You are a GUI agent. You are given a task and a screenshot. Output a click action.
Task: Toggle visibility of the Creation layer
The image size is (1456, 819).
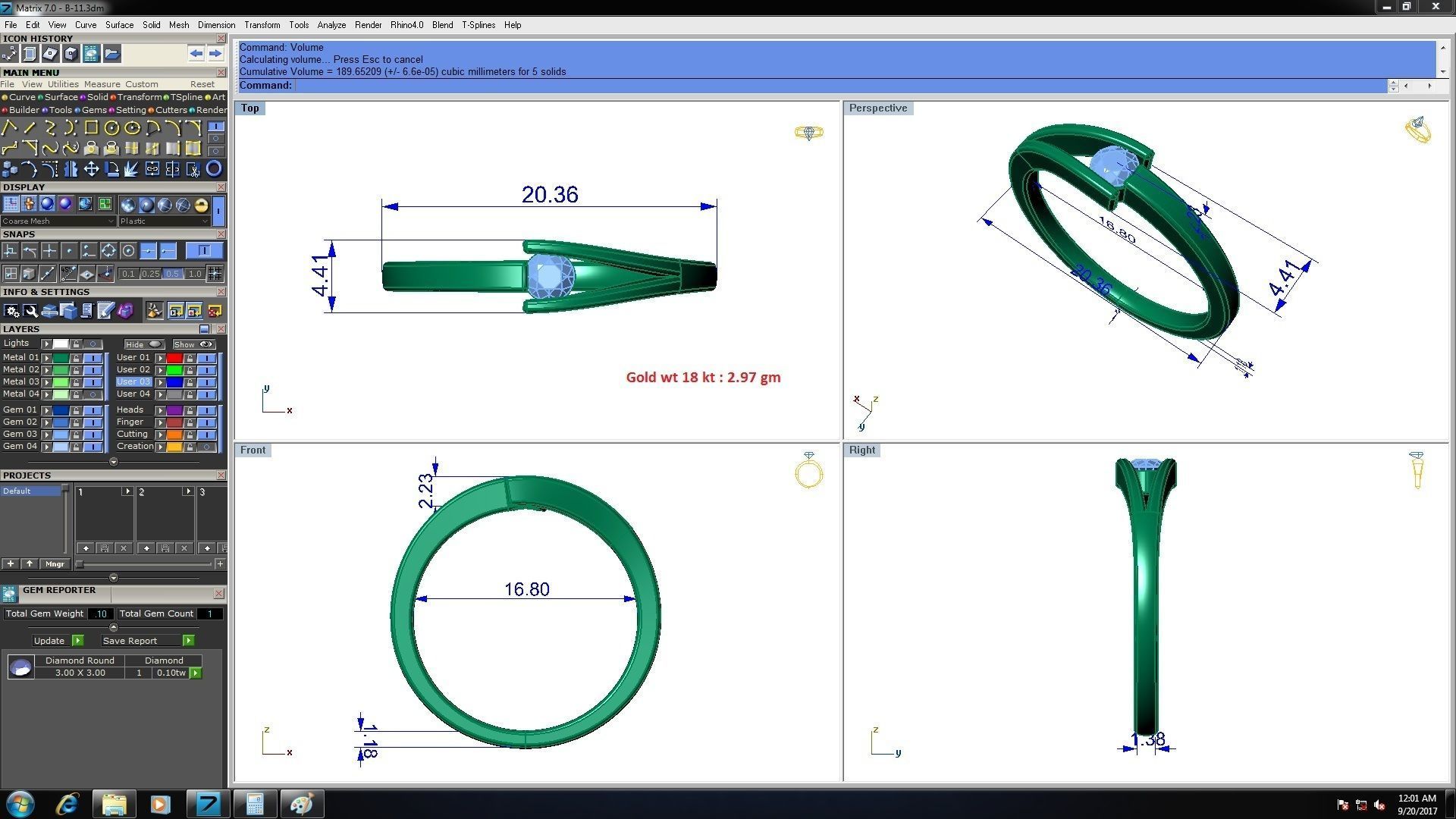pyautogui.click(x=206, y=447)
